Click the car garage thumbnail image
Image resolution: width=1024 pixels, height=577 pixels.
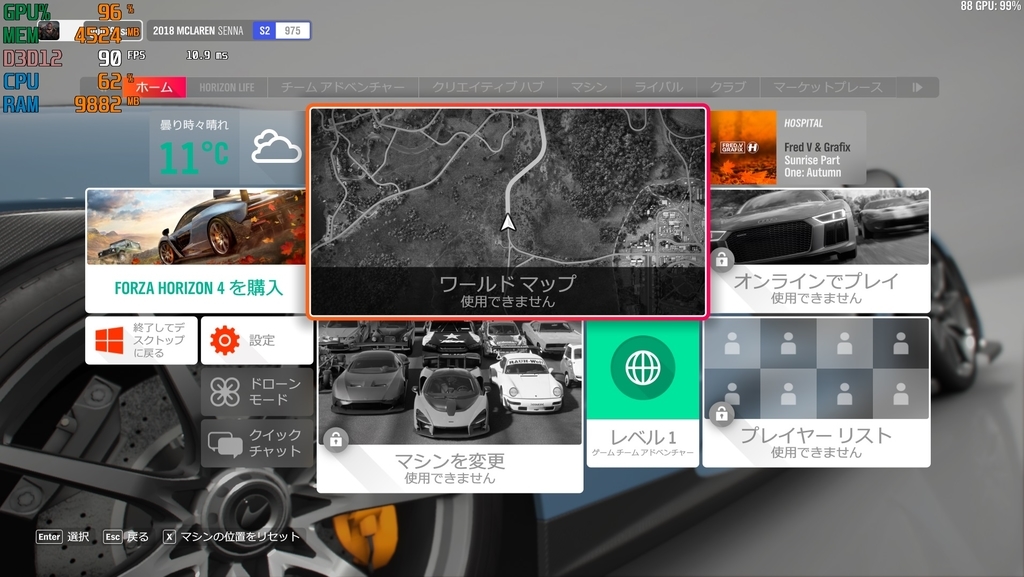coord(450,383)
